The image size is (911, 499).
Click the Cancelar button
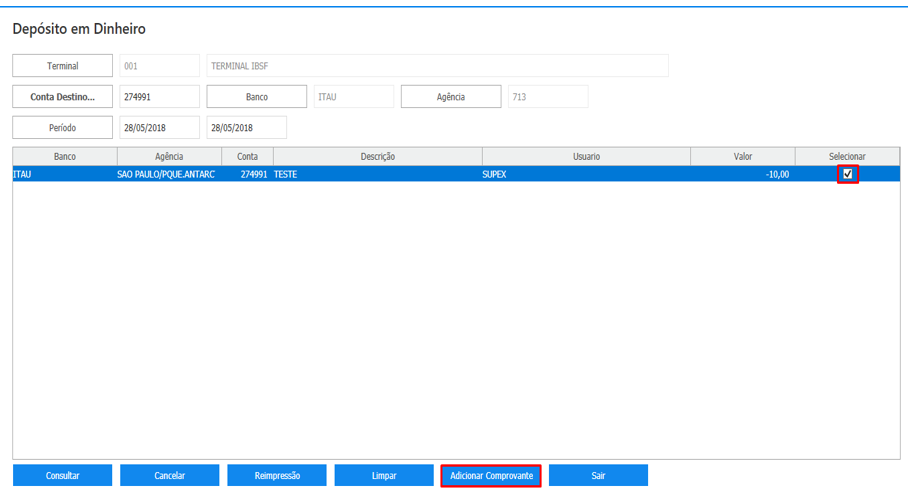pos(170,475)
